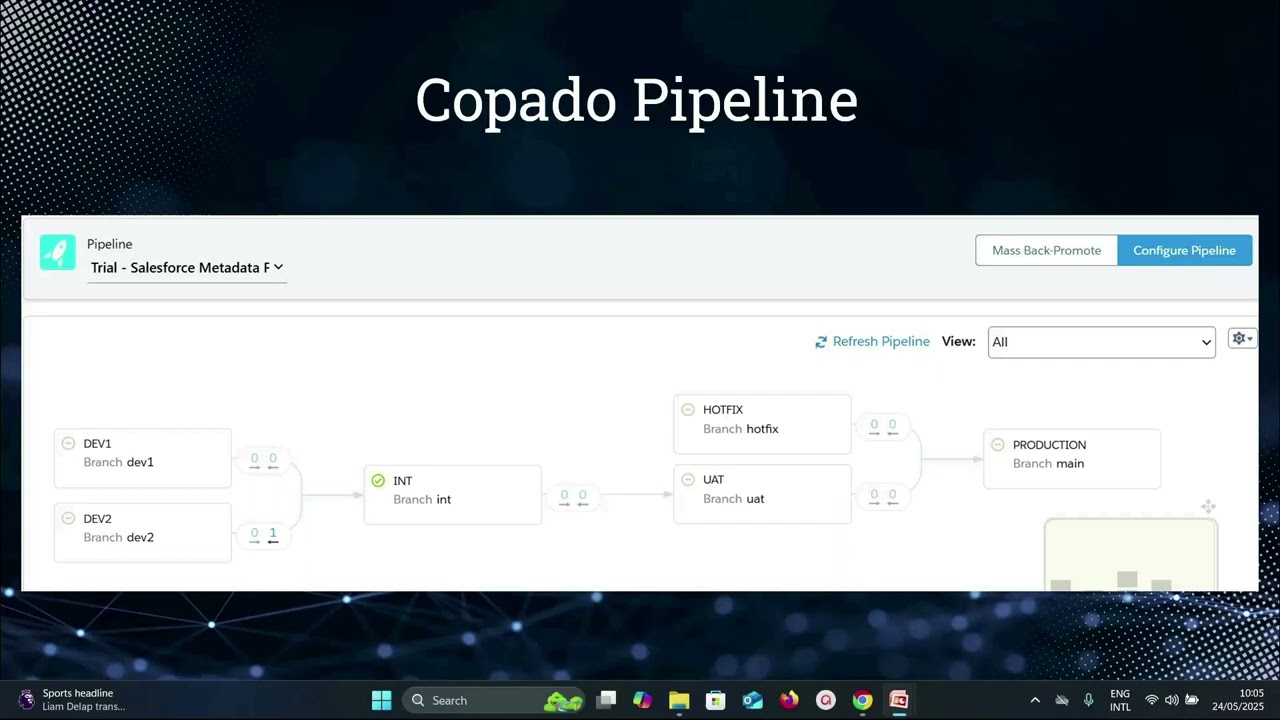Click the pipeline minimap thumbnail
Viewport: 1280px width, 720px height.
point(1131,555)
